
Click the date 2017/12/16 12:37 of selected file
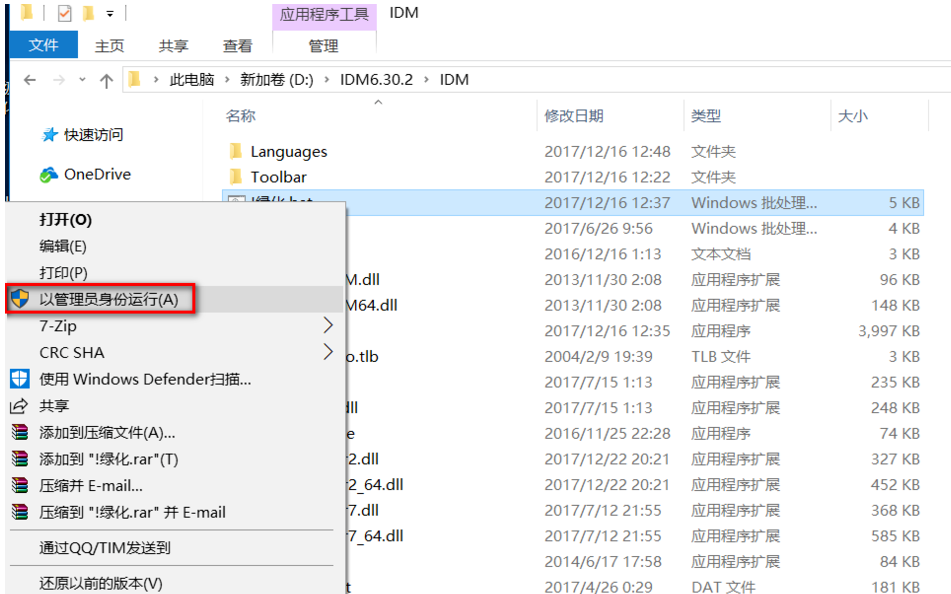click(607, 203)
